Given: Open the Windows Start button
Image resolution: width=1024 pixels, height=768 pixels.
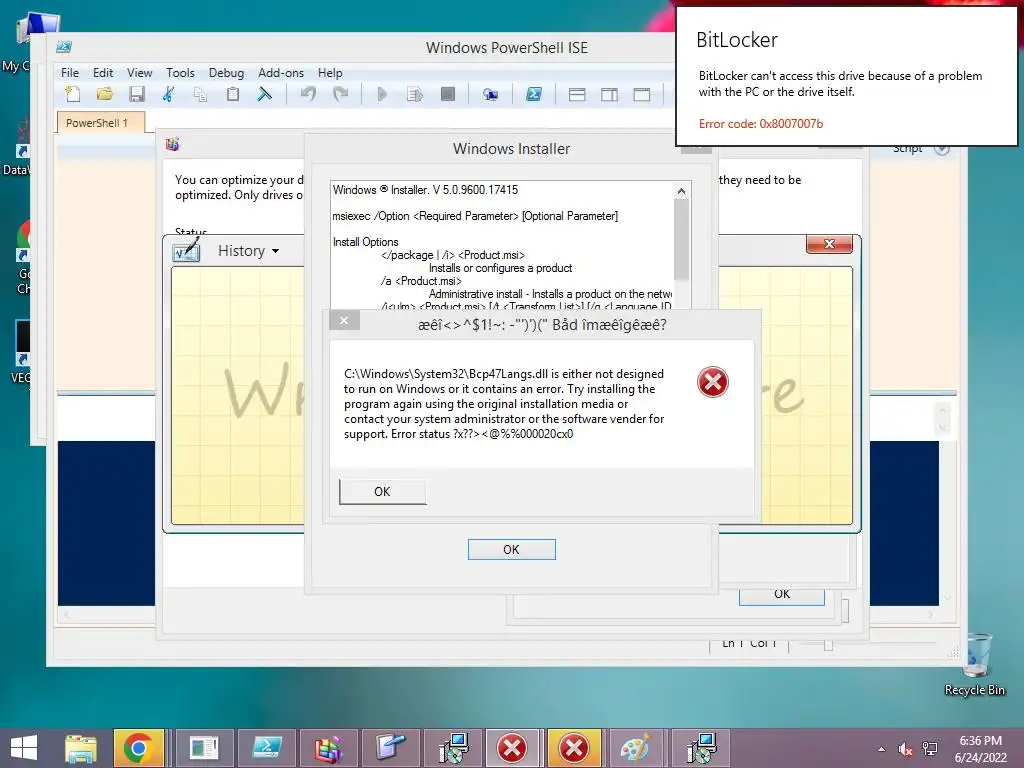Looking at the screenshot, I should 24,748.
